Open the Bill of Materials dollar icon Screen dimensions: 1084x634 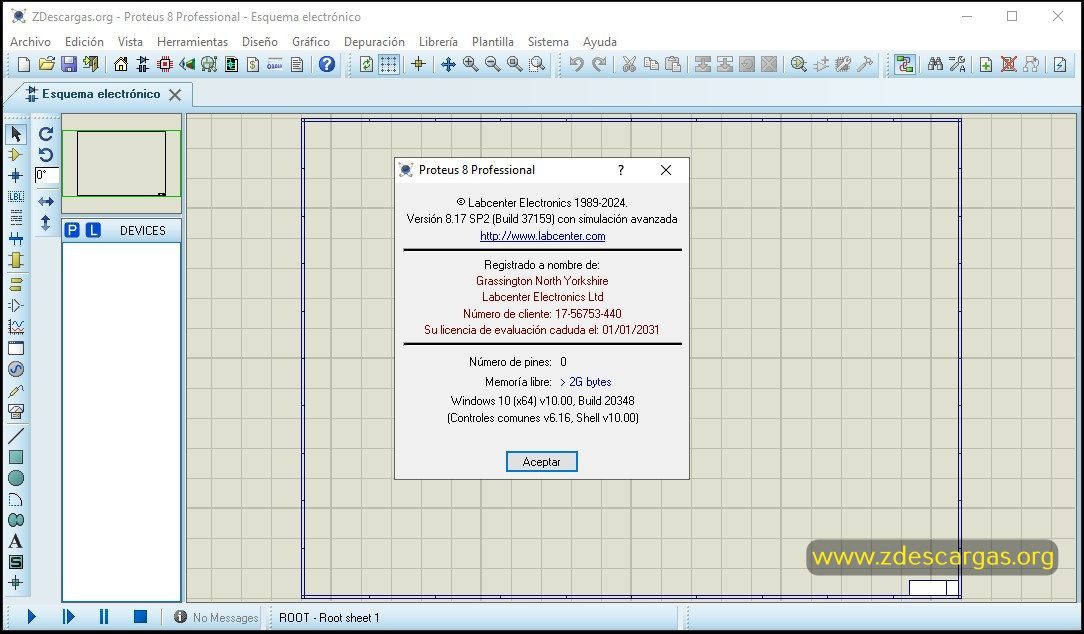[253, 64]
